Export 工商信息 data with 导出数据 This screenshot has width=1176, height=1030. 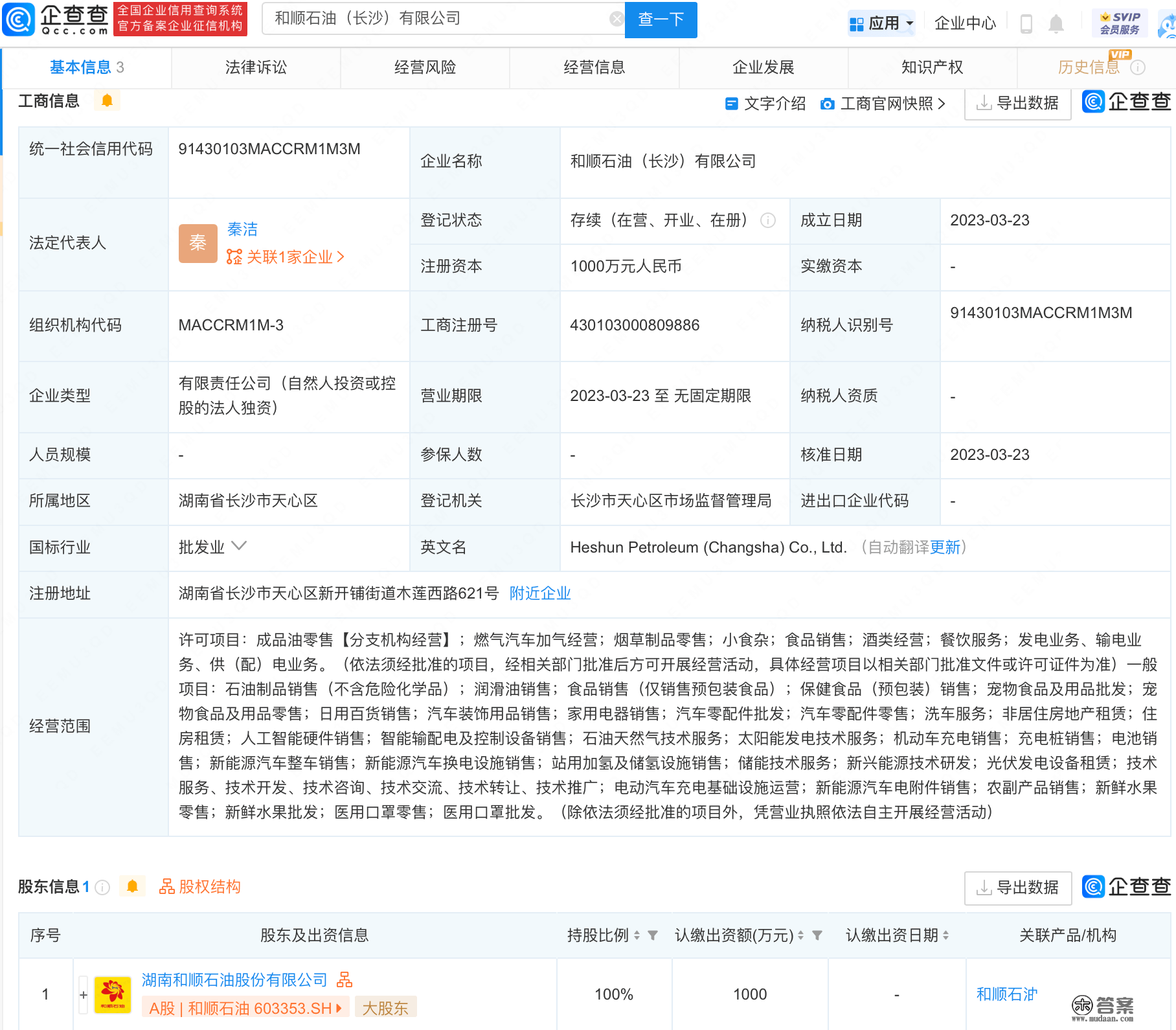click(1017, 103)
